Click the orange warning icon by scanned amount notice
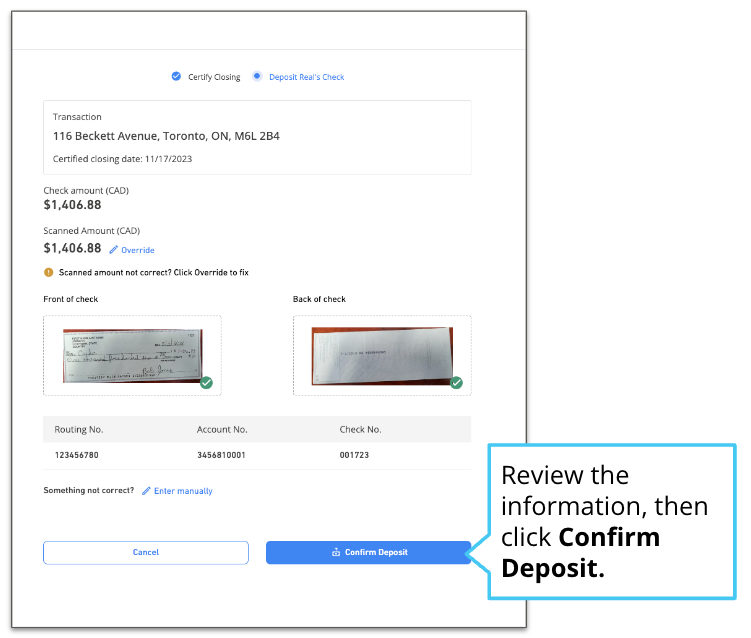 [x=48, y=272]
